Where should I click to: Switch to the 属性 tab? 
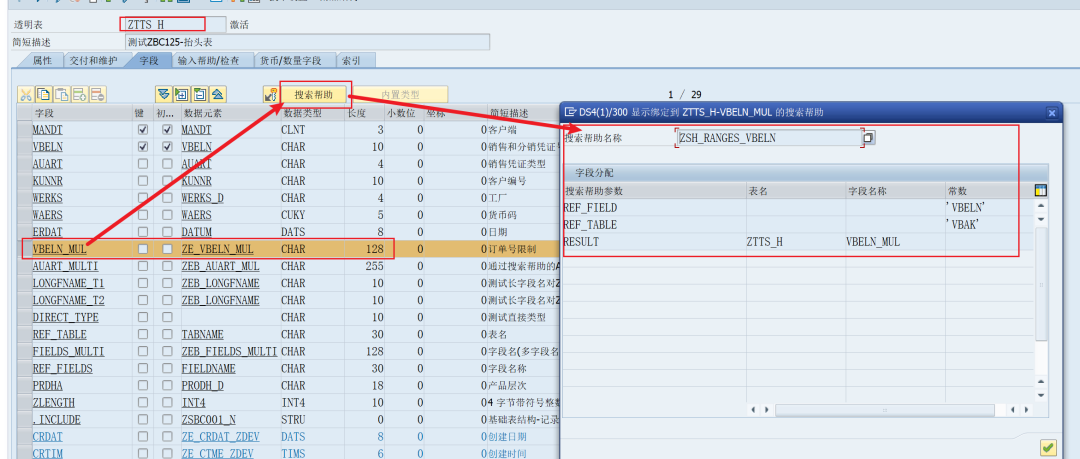pyautogui.click(x=42, y=61)
